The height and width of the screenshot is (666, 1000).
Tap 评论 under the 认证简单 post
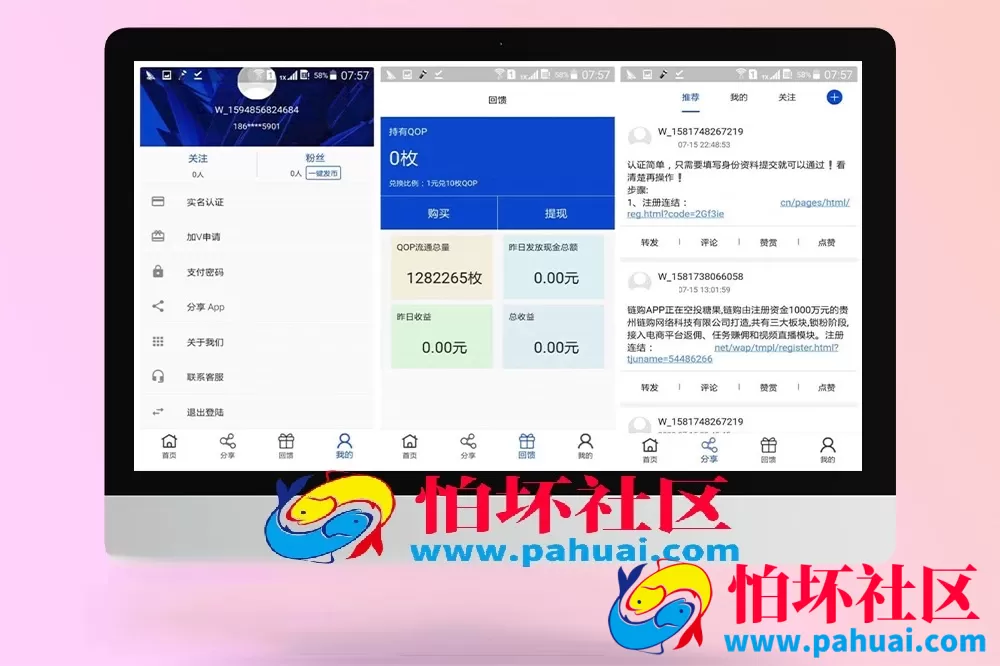[x=709, y=242]
